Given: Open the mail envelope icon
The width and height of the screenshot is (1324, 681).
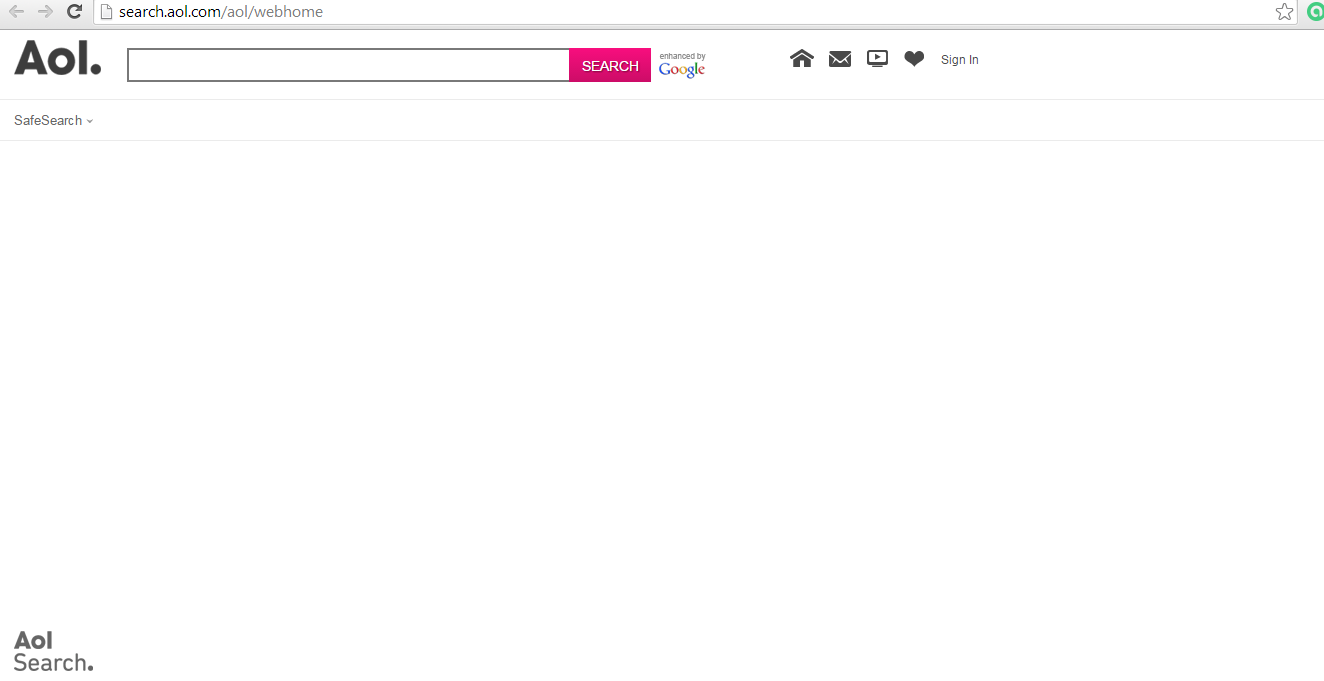Looking at the screenshot, I should [840, 59].
